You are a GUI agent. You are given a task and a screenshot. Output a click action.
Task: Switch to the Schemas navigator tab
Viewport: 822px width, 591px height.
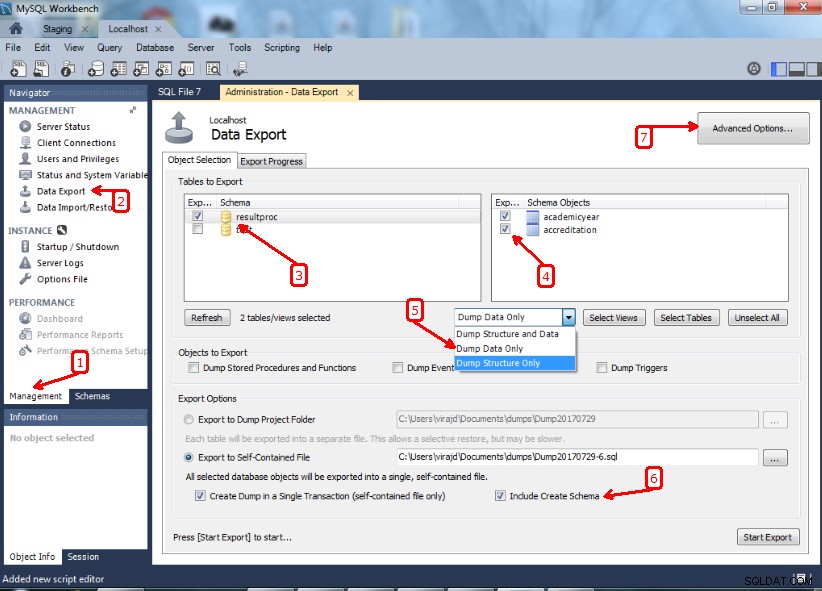pos(92,396)
